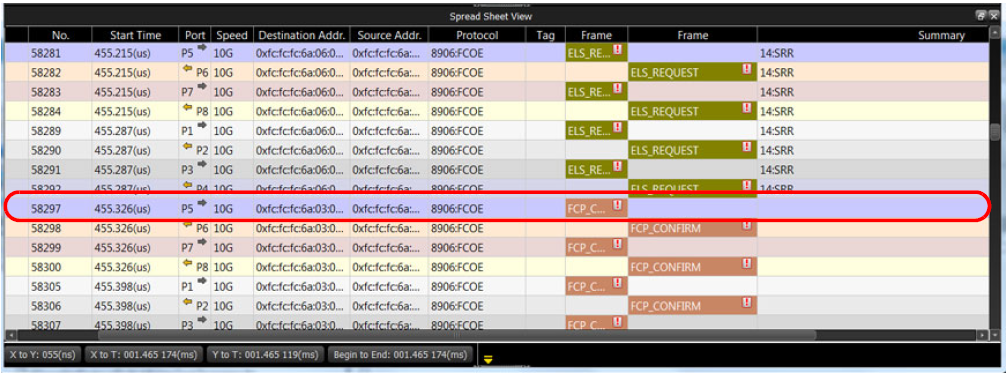Click the restore panel icon of Spread Sheet View
The height and width of the screenshot is (375, 1008).
(980, 16)
